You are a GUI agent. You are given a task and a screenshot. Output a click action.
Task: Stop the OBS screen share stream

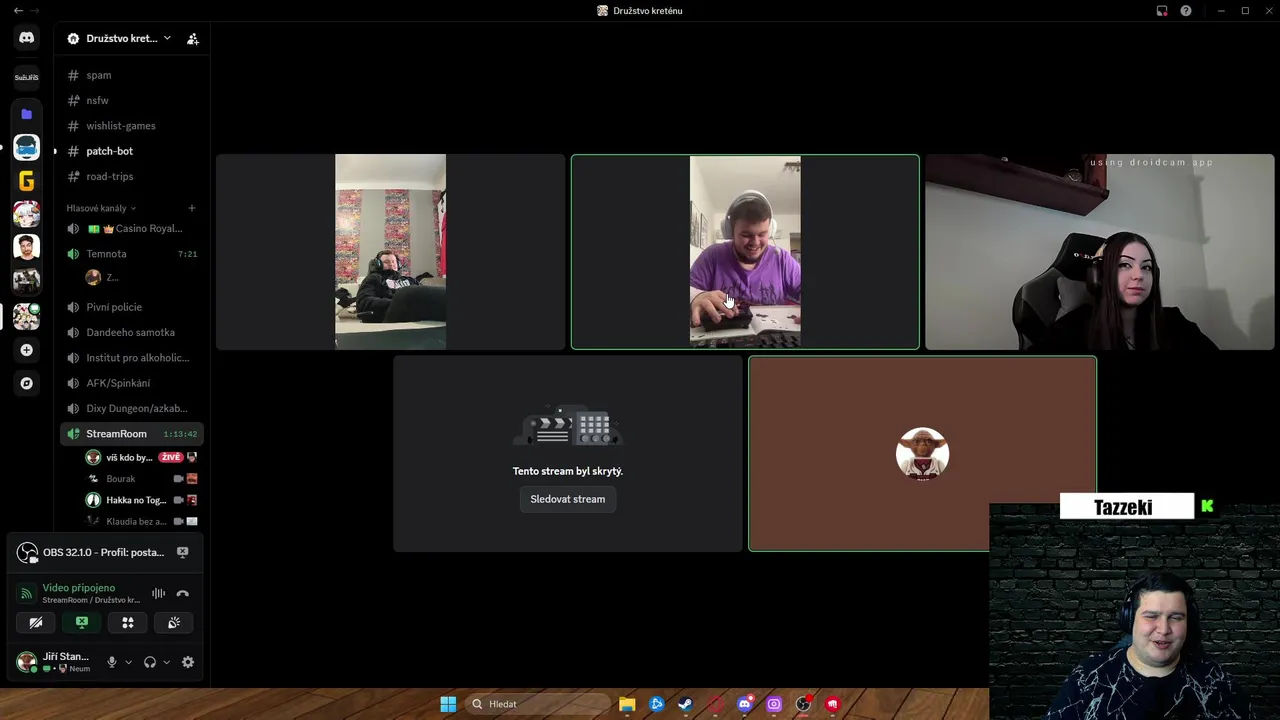coord(183,552)
